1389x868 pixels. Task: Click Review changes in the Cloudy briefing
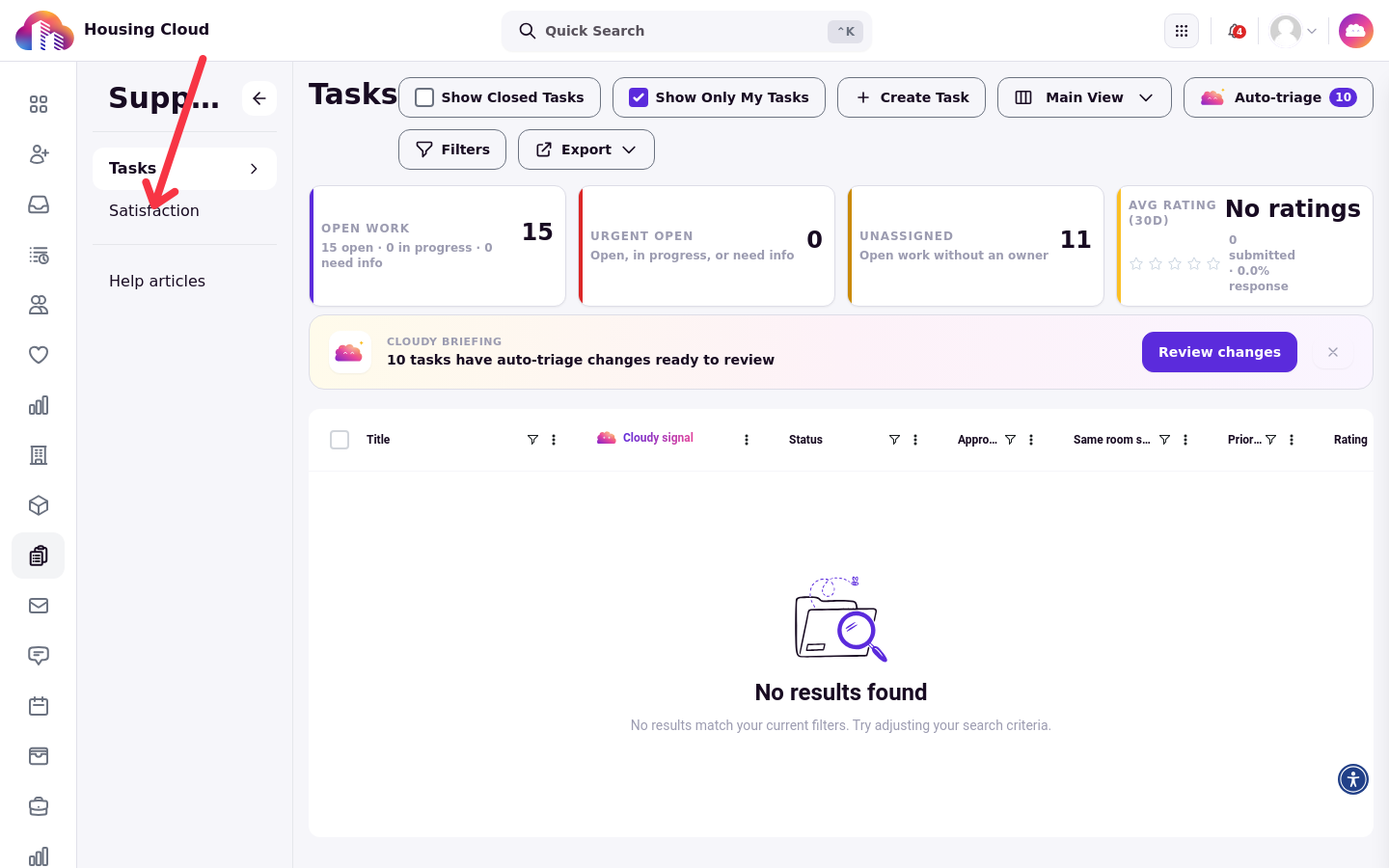point(1219,352)
